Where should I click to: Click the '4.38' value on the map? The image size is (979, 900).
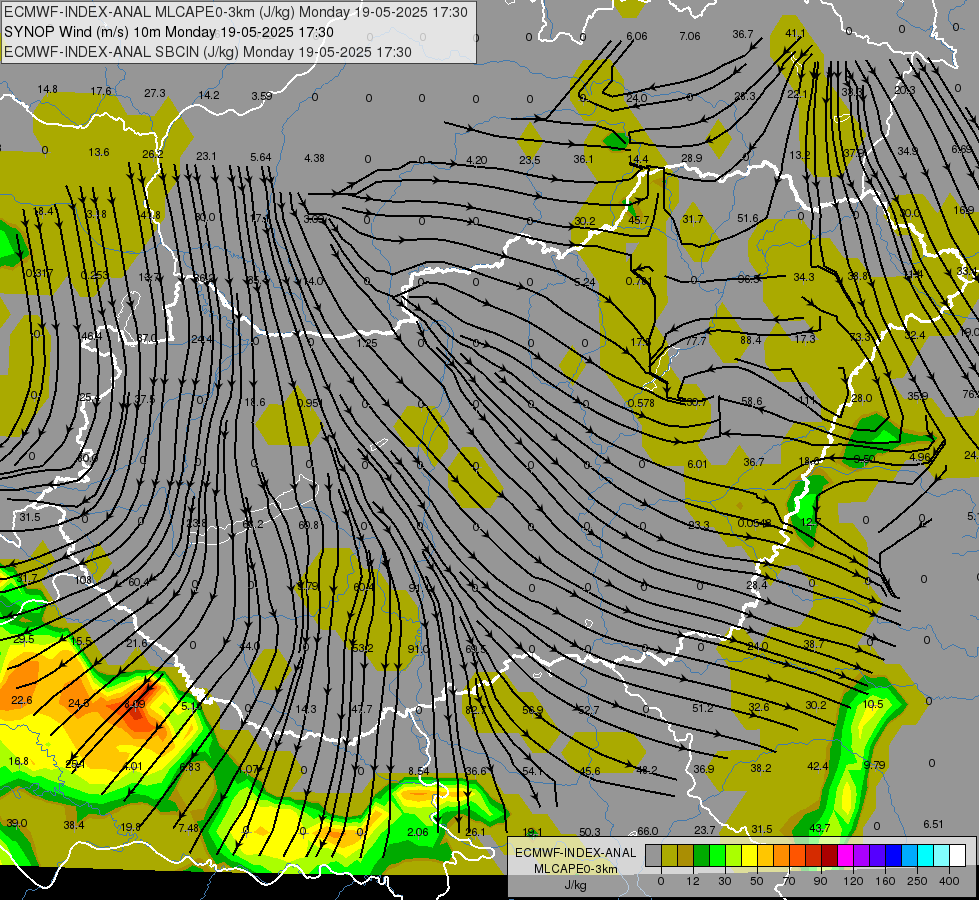[314, 159]
